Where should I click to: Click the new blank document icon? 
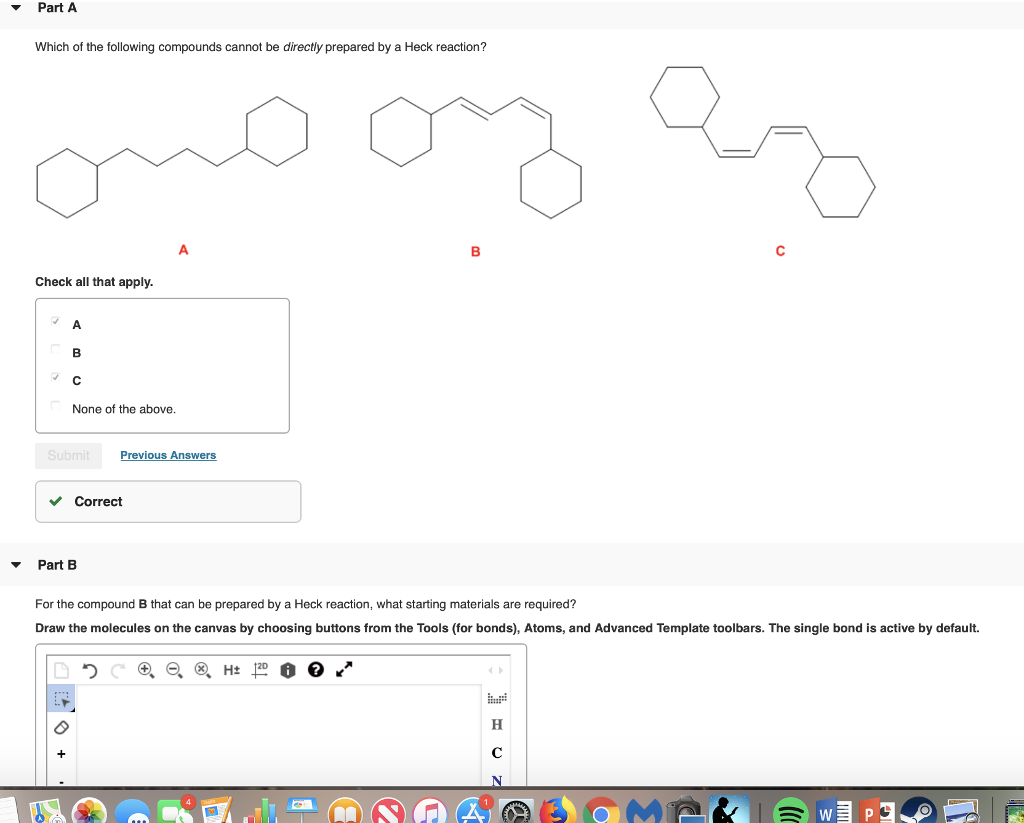click(x=61, y=670)
